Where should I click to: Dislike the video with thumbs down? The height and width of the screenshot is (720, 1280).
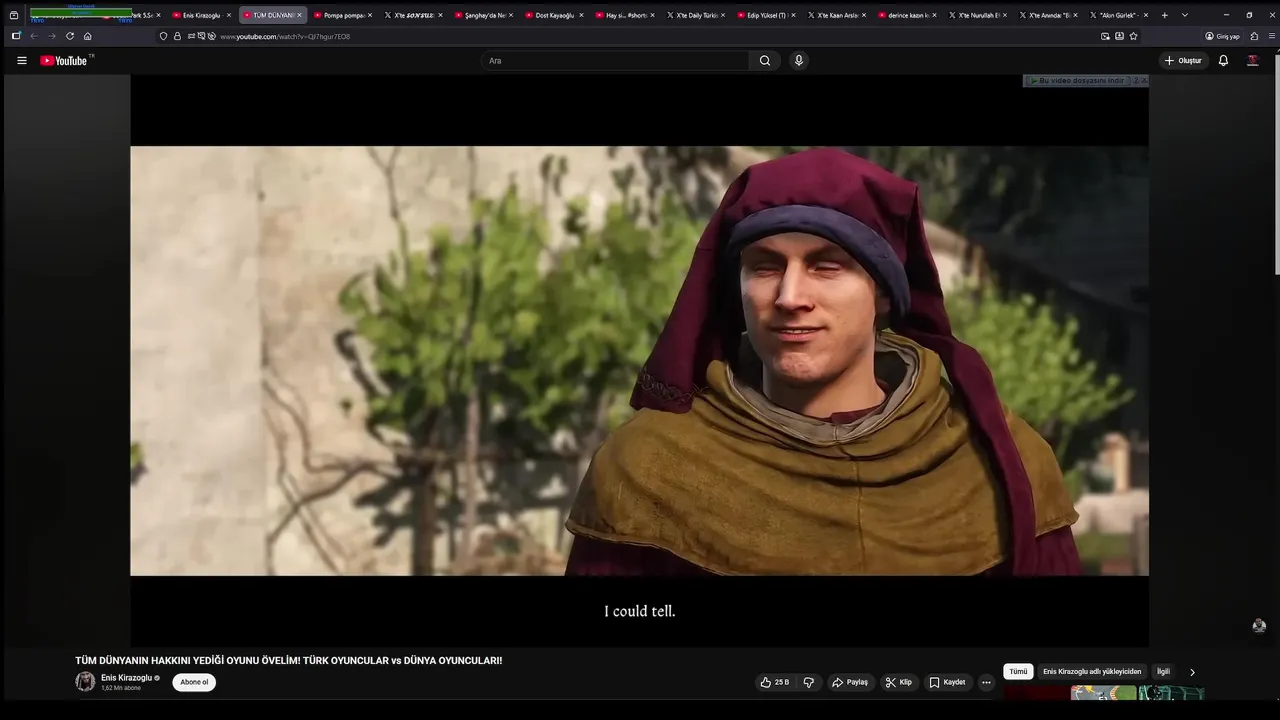pos(809,682)
